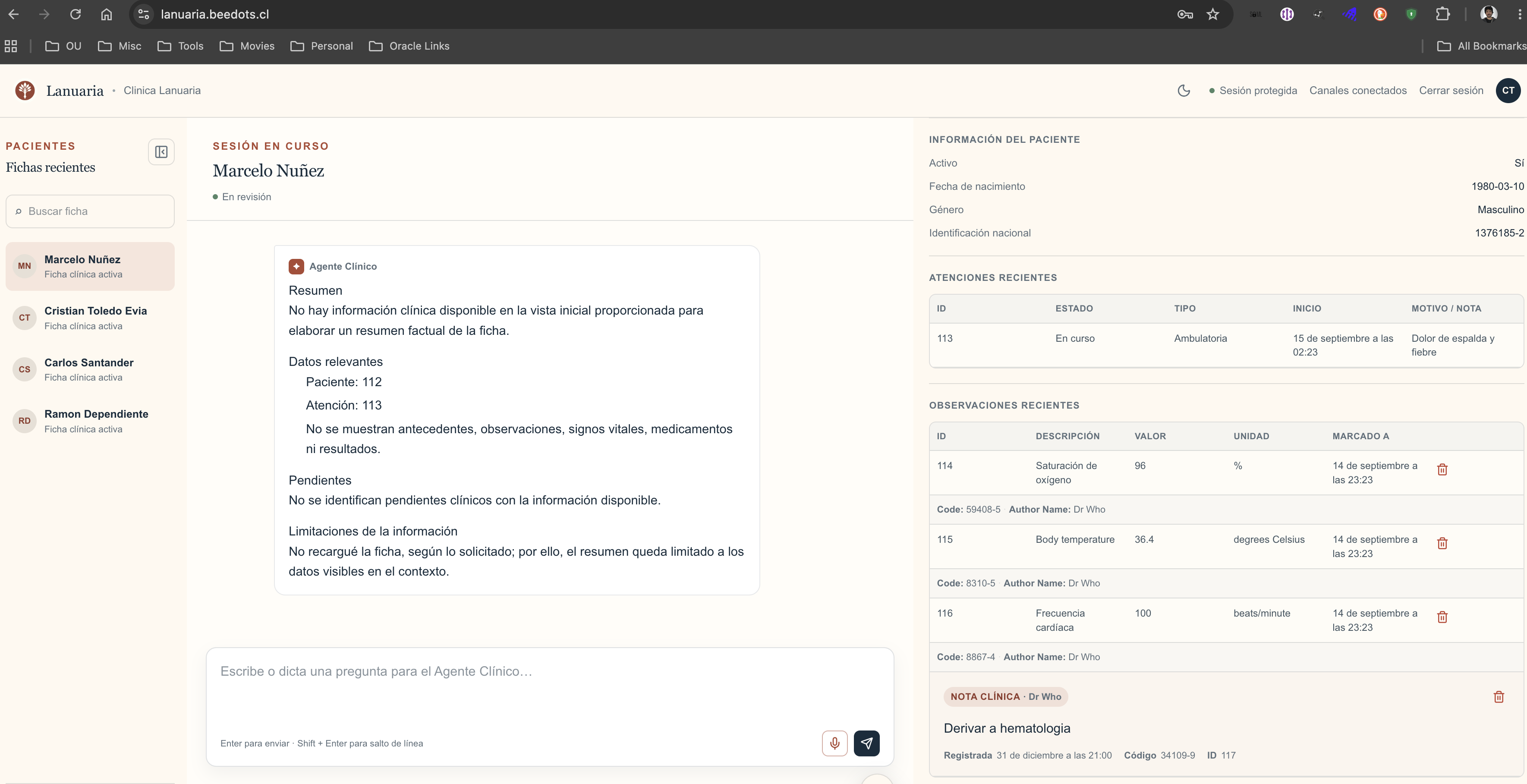
Task: Click Clinica Lanuaria header text
Action: 162,91
